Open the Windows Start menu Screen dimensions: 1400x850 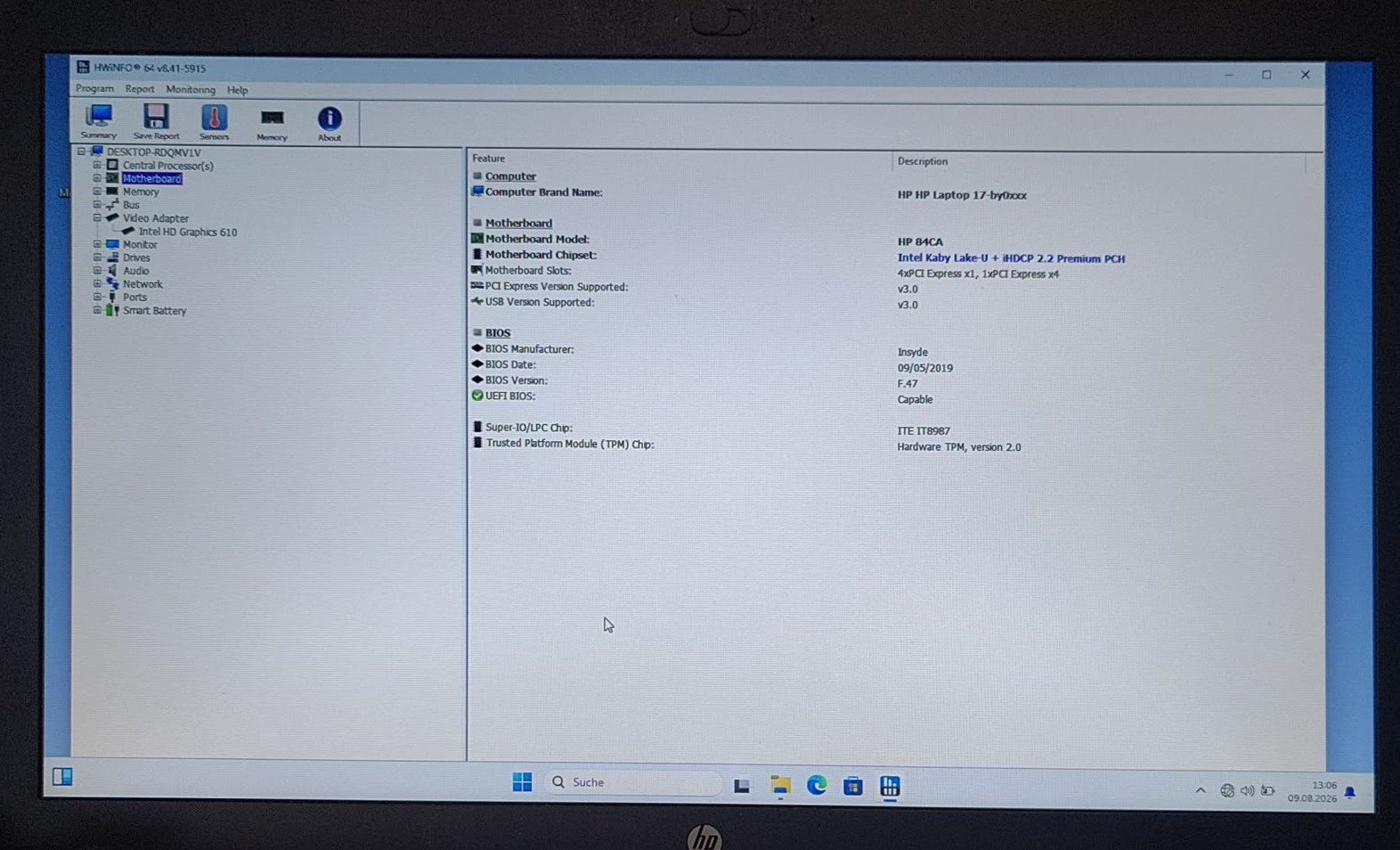522,782
